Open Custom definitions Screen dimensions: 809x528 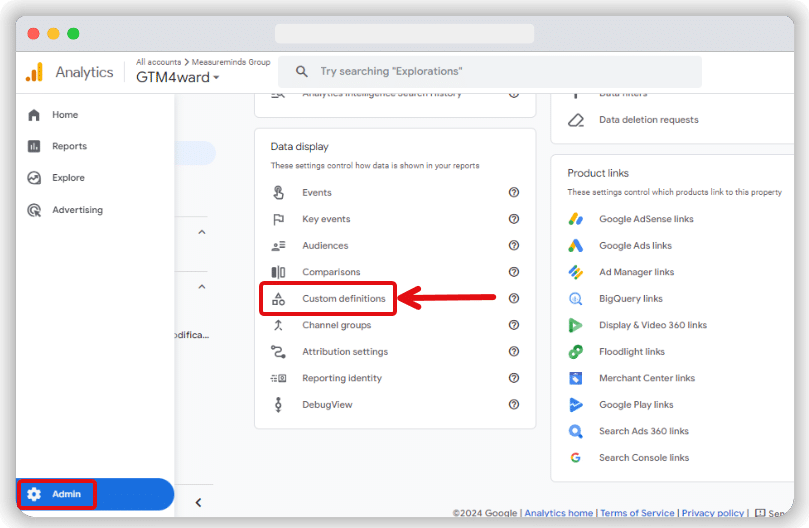(344, 298)
